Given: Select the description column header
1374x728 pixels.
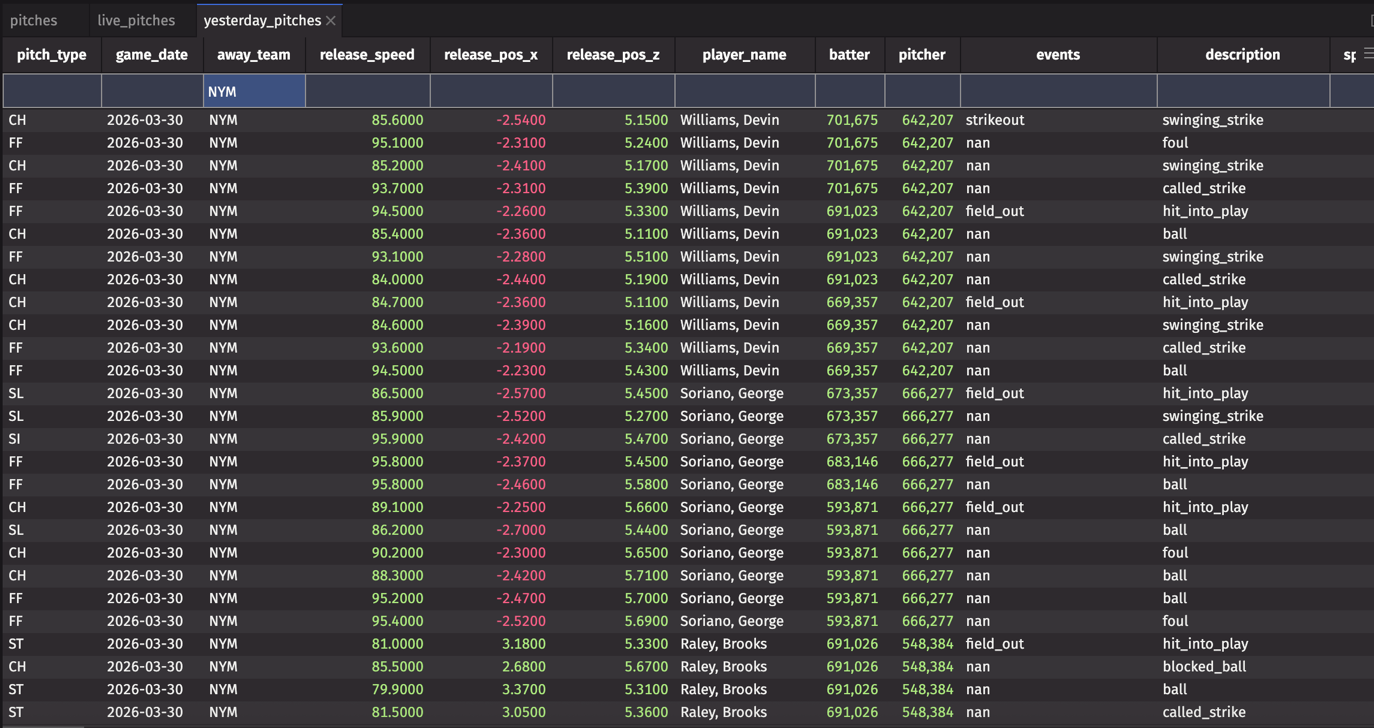Looking at the screenshot, I should click(1242, 55).
